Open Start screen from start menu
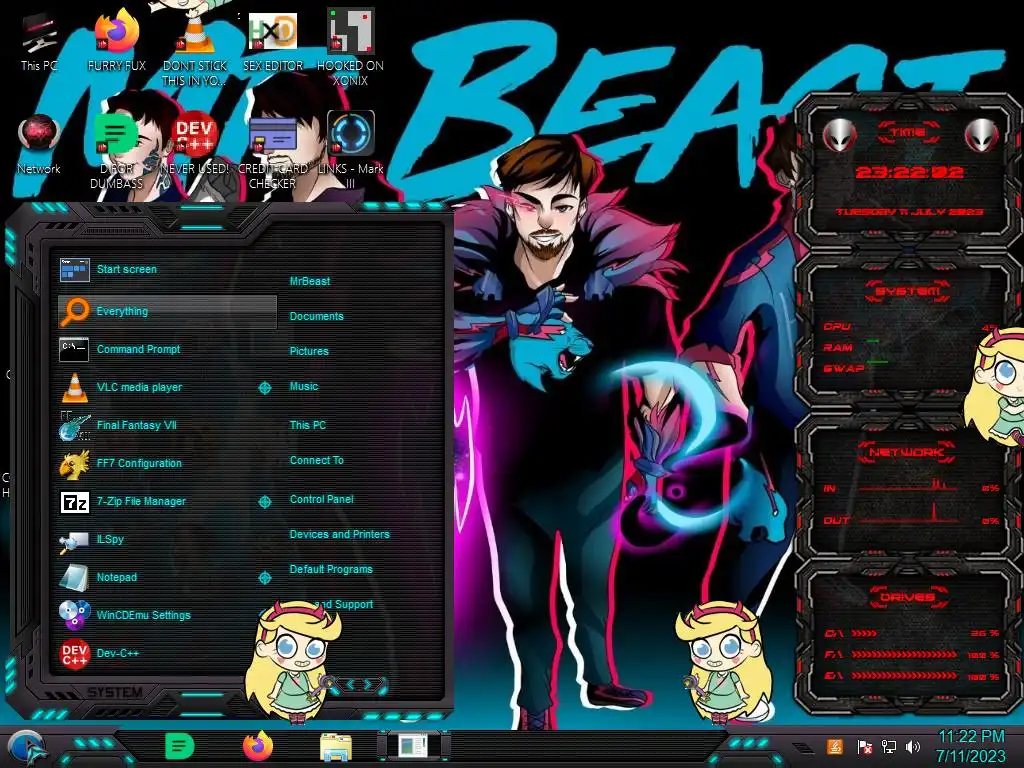The image size is (1024, 768). point(167,269)
